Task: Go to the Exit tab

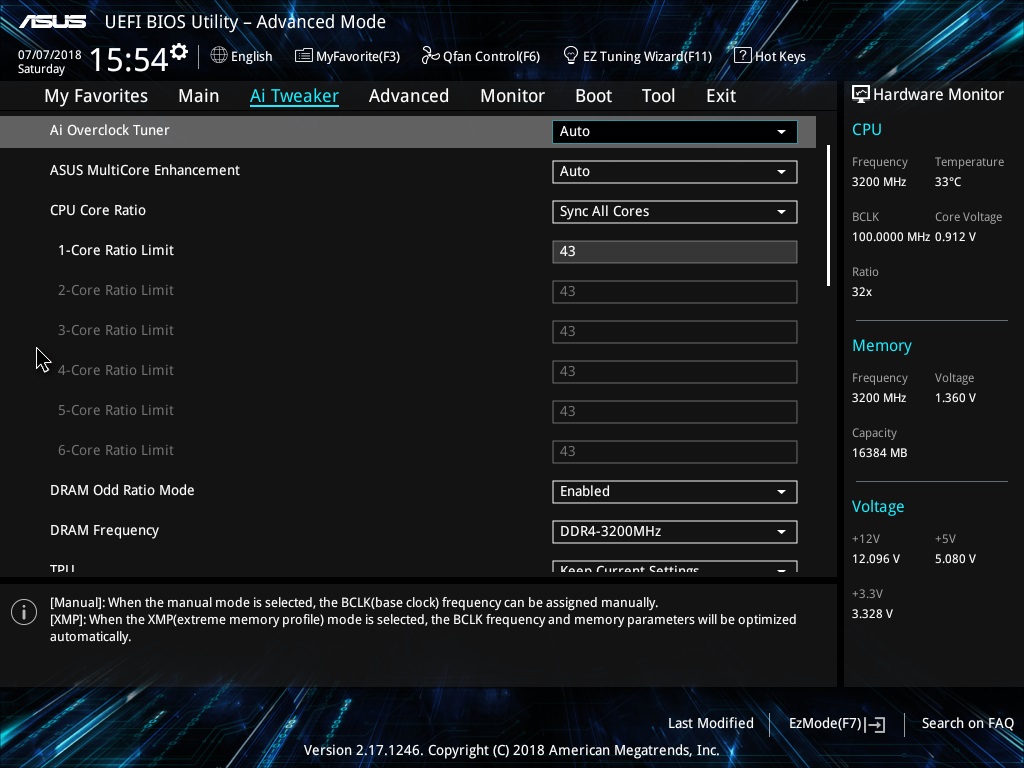Action: pyautogui.click(x=721, y=96)
